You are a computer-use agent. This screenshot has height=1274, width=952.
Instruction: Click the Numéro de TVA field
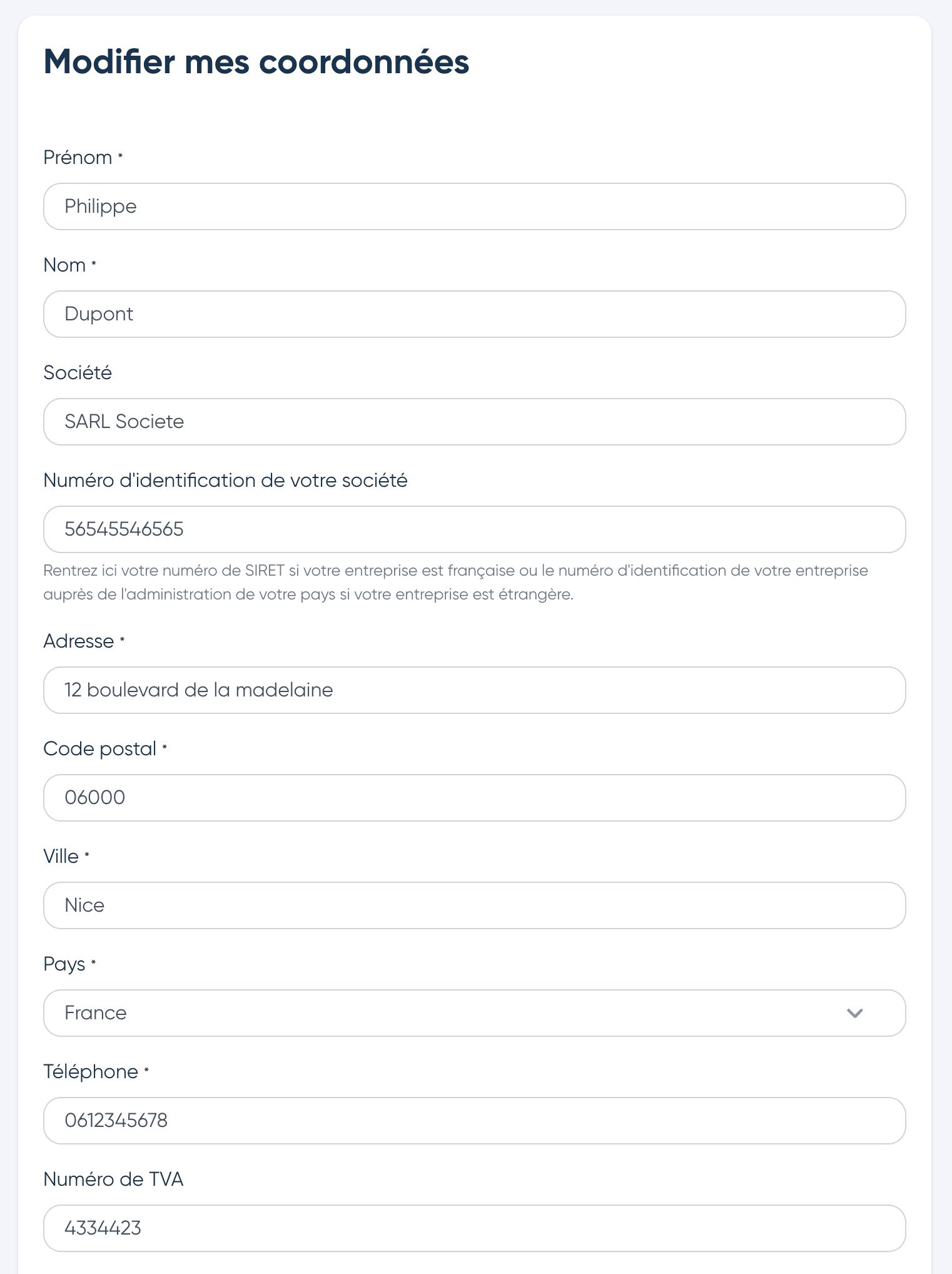pyautogui.click(x=474, y=1228)
